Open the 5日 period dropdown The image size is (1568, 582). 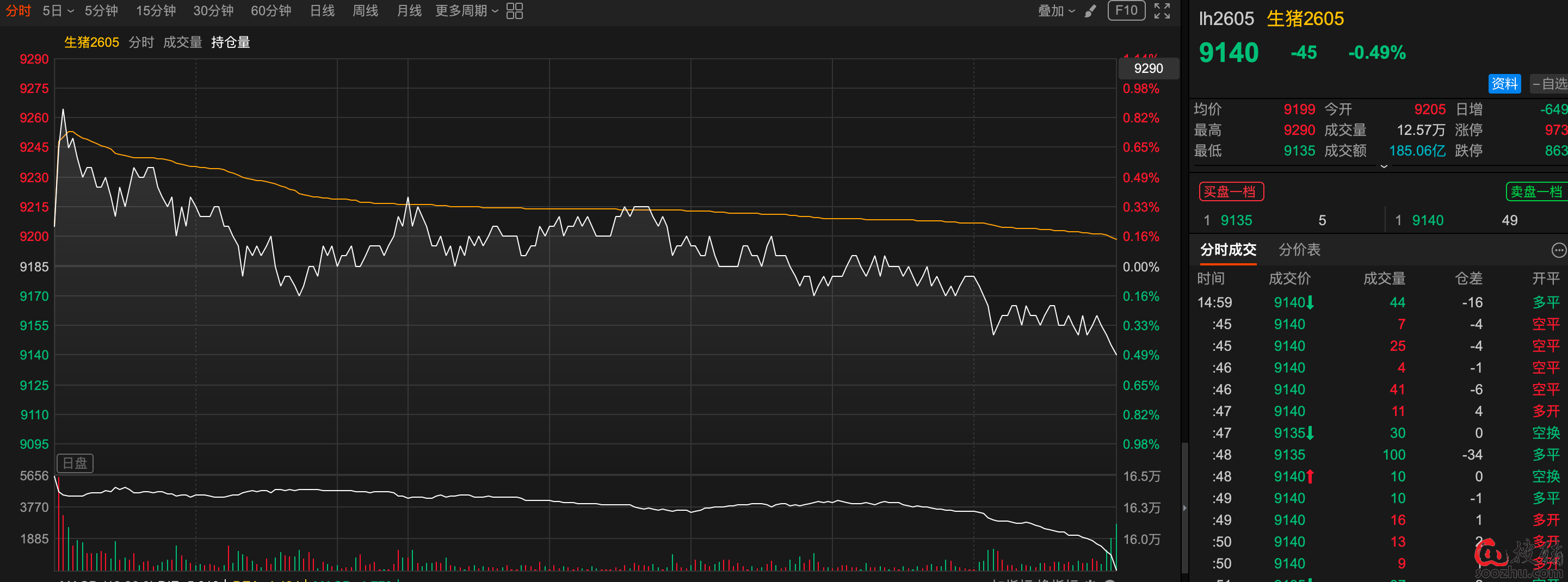[58, 11]
